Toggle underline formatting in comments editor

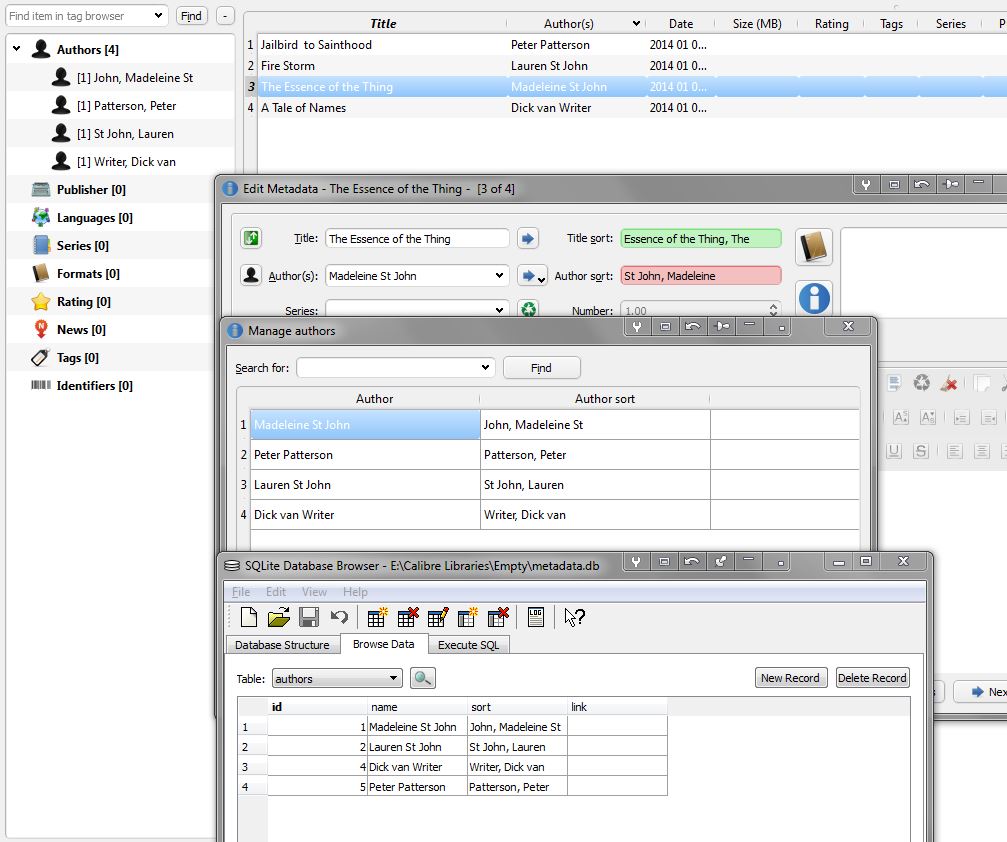click(x=894, y=451)
